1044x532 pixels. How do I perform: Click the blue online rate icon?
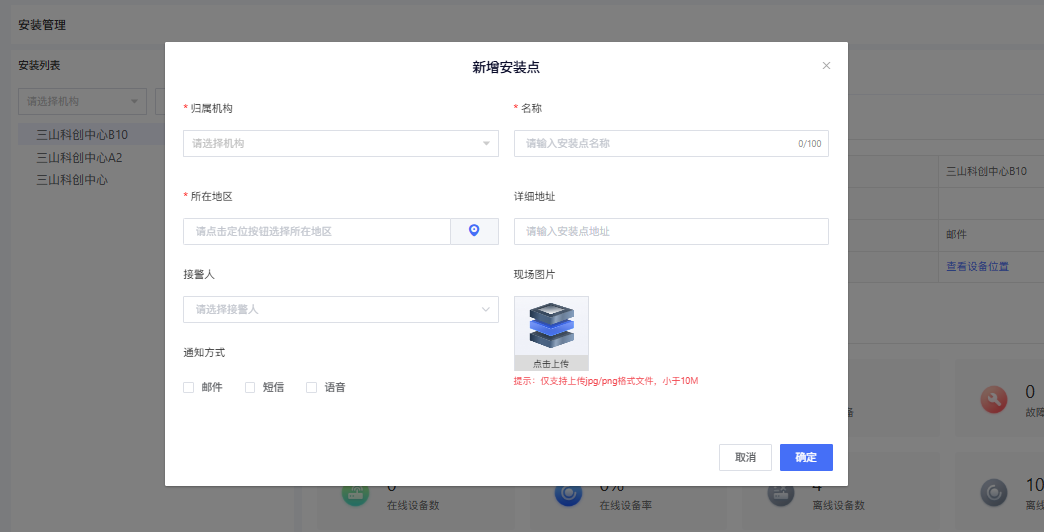[x=569, y=495]
